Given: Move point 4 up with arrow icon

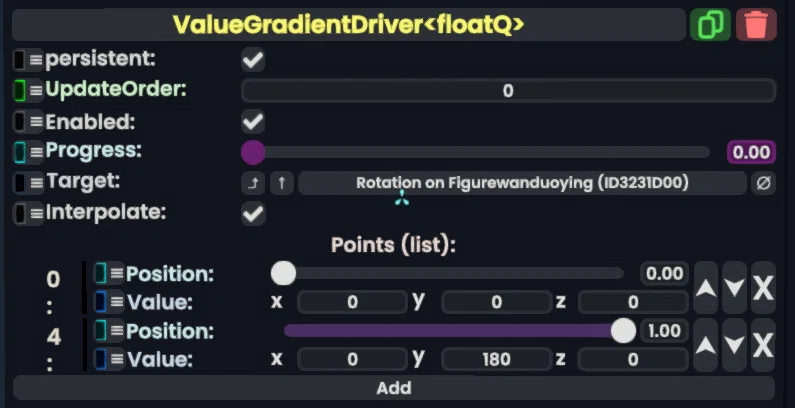Looking at the screenshot, I should coord(705,345).
